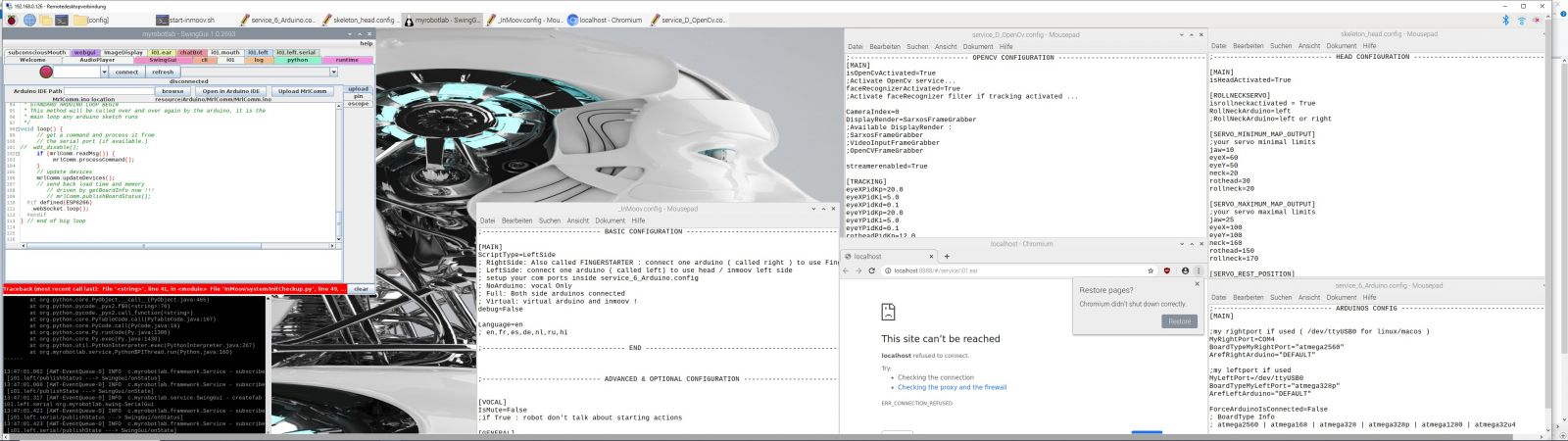Select the python tab in SwingGui
The width and height of the screenshot is (1568, 441).
click(x=298, y=60)
